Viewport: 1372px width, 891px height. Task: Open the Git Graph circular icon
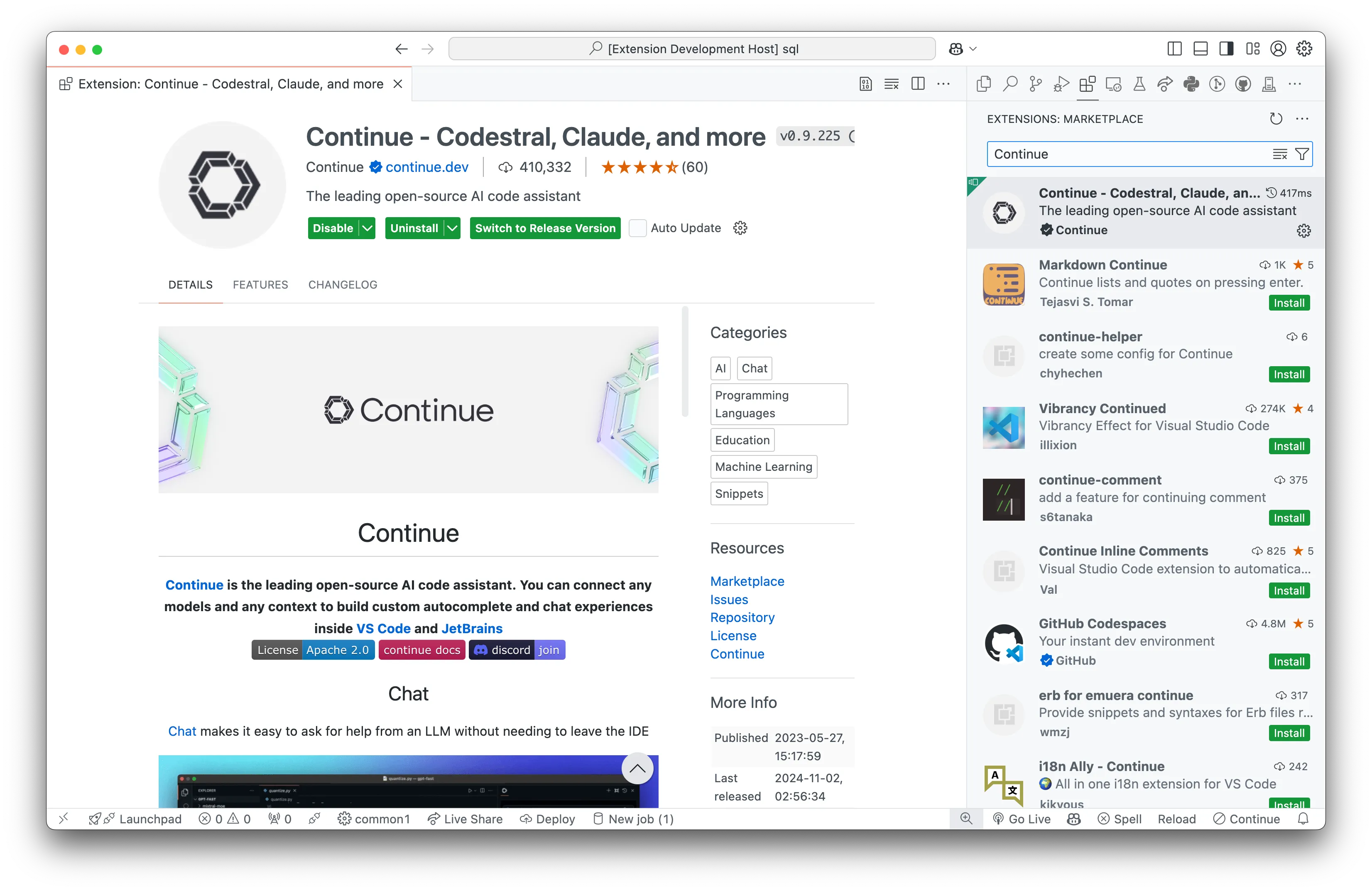coord(1217,84)
